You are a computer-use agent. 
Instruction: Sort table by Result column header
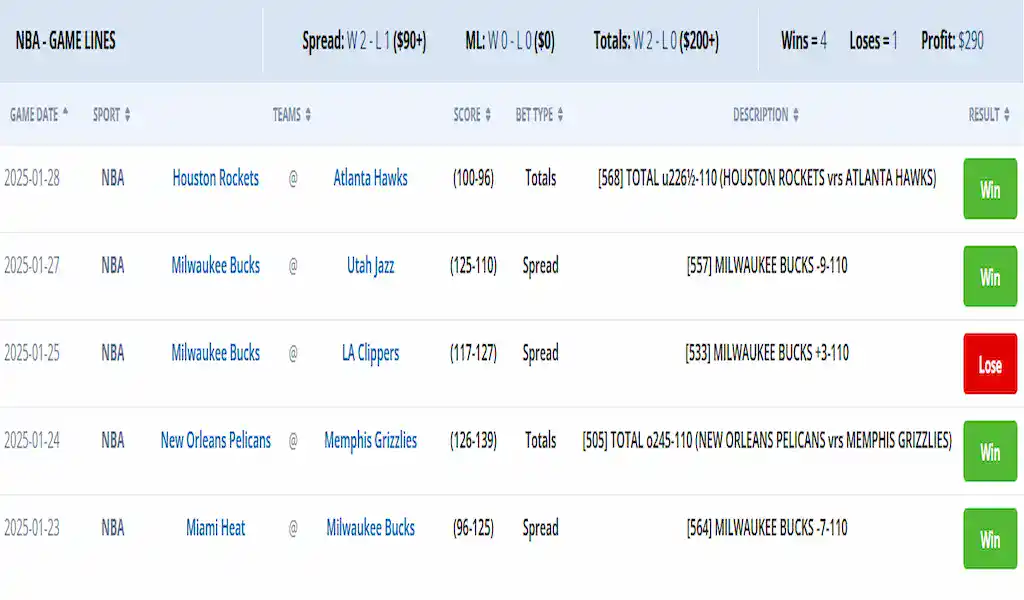coord(989,115)
